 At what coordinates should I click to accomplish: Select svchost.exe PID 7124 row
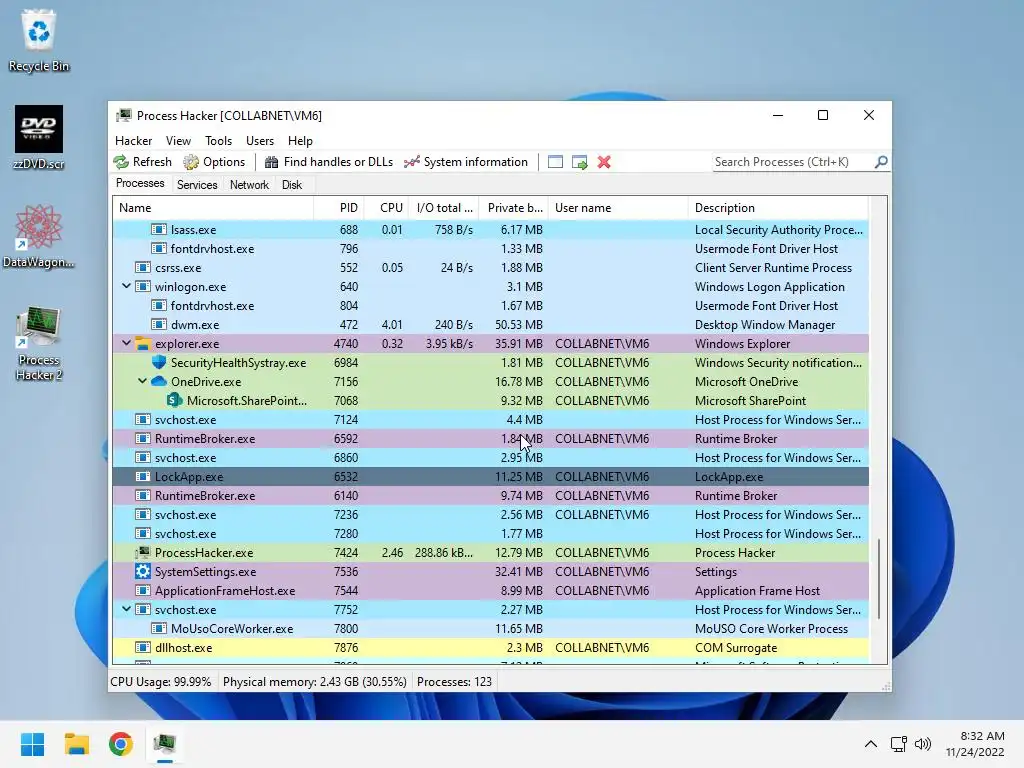490,420
